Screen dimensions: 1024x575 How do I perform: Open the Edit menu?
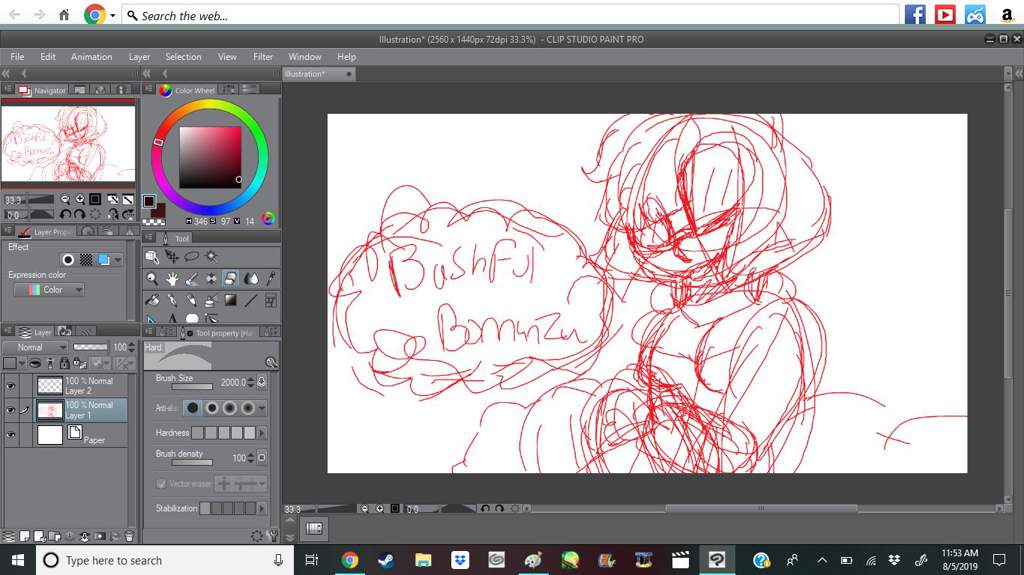pos(48,57)
